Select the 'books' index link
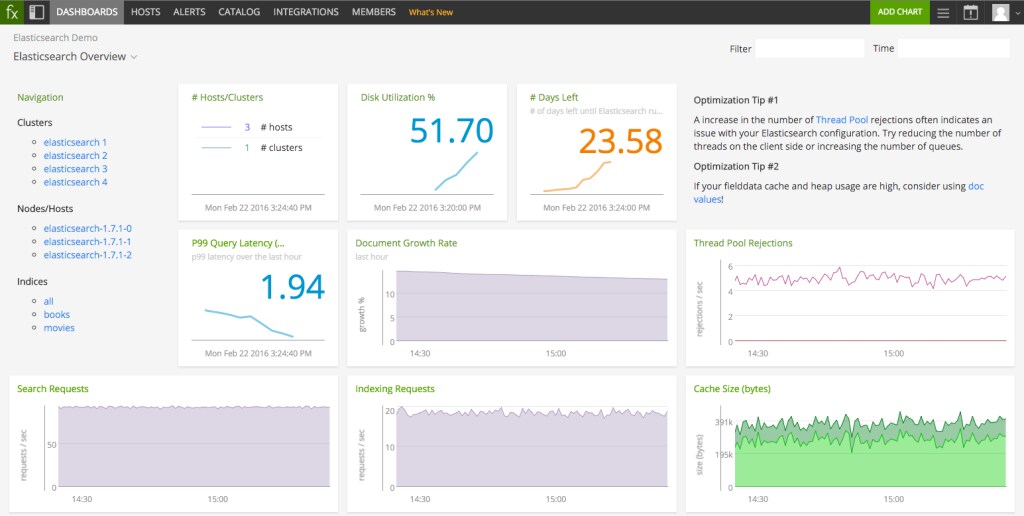The image size is (1024, 516). coord(57,314)
